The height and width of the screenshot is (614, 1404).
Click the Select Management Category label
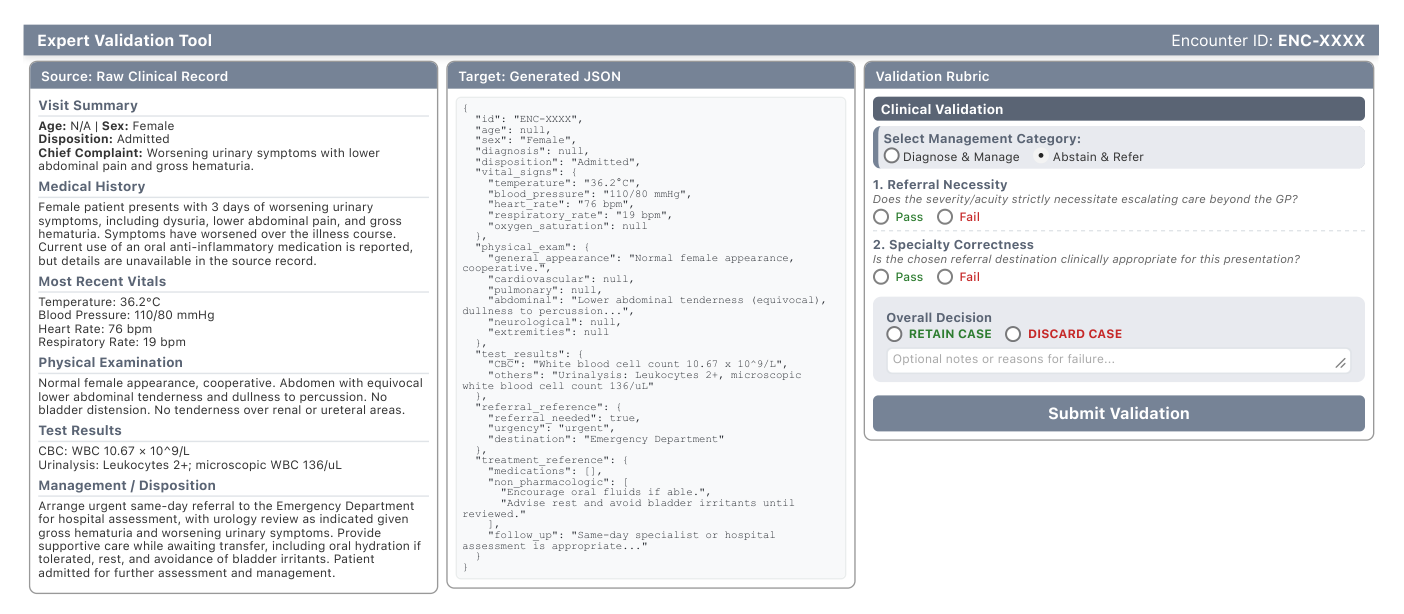(x=982, y=139)
